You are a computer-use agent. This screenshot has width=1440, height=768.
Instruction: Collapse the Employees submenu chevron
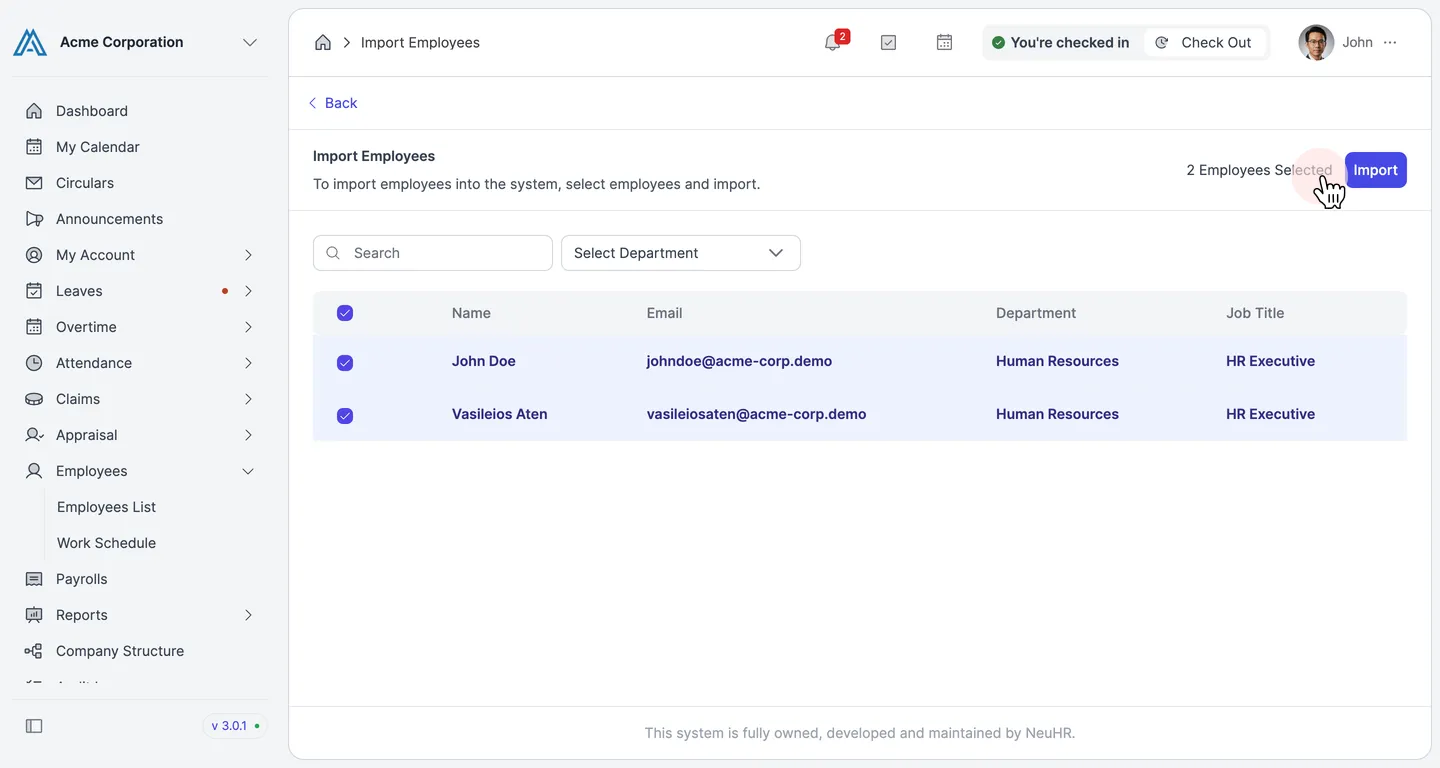[248, 471]
